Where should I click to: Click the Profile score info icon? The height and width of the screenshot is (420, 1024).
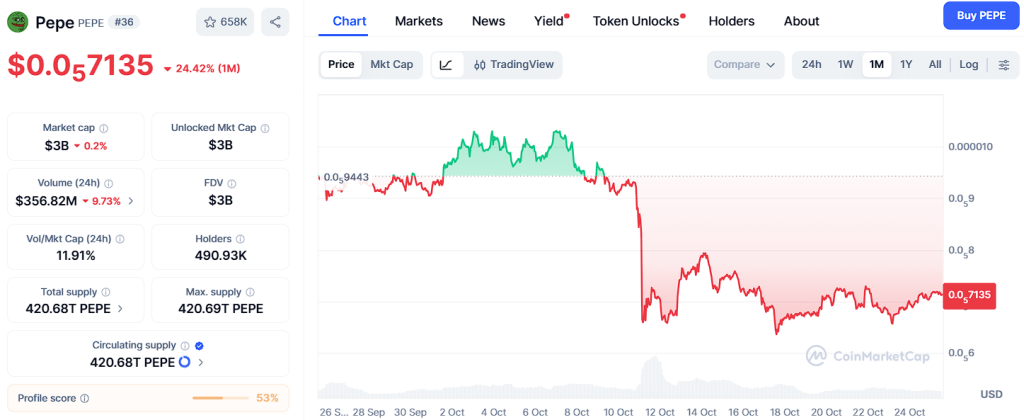[x=84, y=398]
